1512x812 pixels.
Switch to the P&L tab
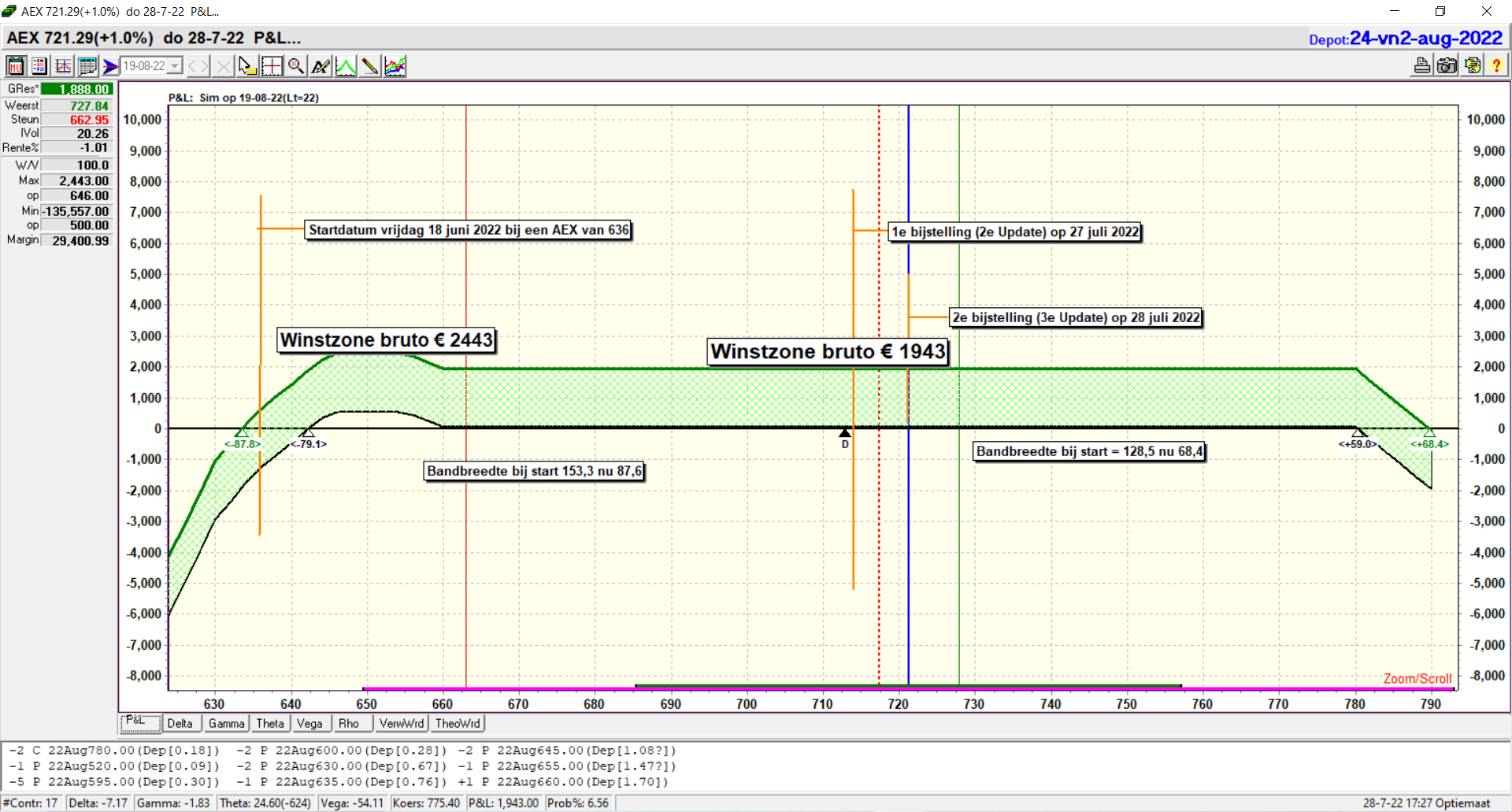click(x=140, y=722)
